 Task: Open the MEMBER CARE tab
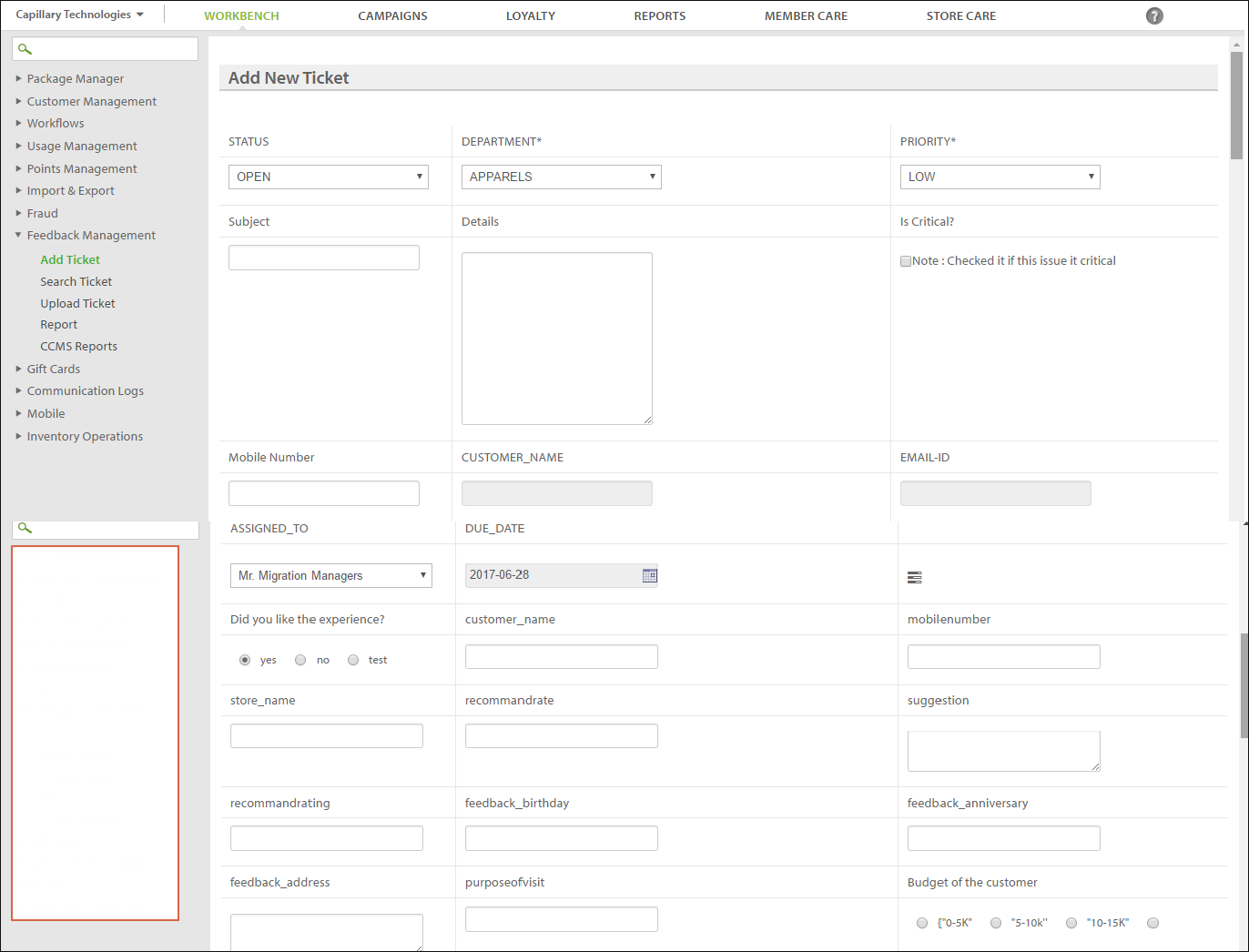click(x=806, y=15)
